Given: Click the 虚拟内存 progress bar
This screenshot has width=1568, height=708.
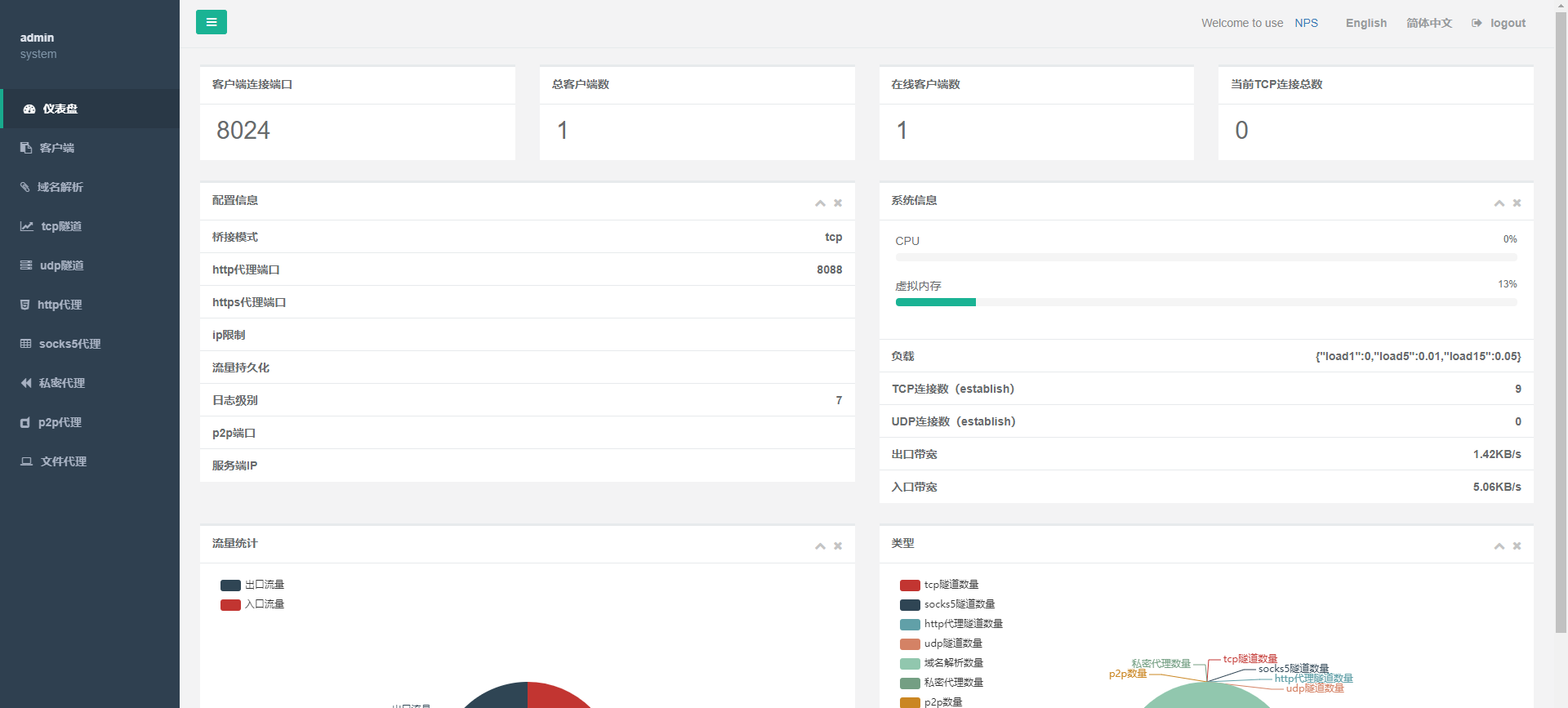Looking at the screenshot, I should 1206,302.
